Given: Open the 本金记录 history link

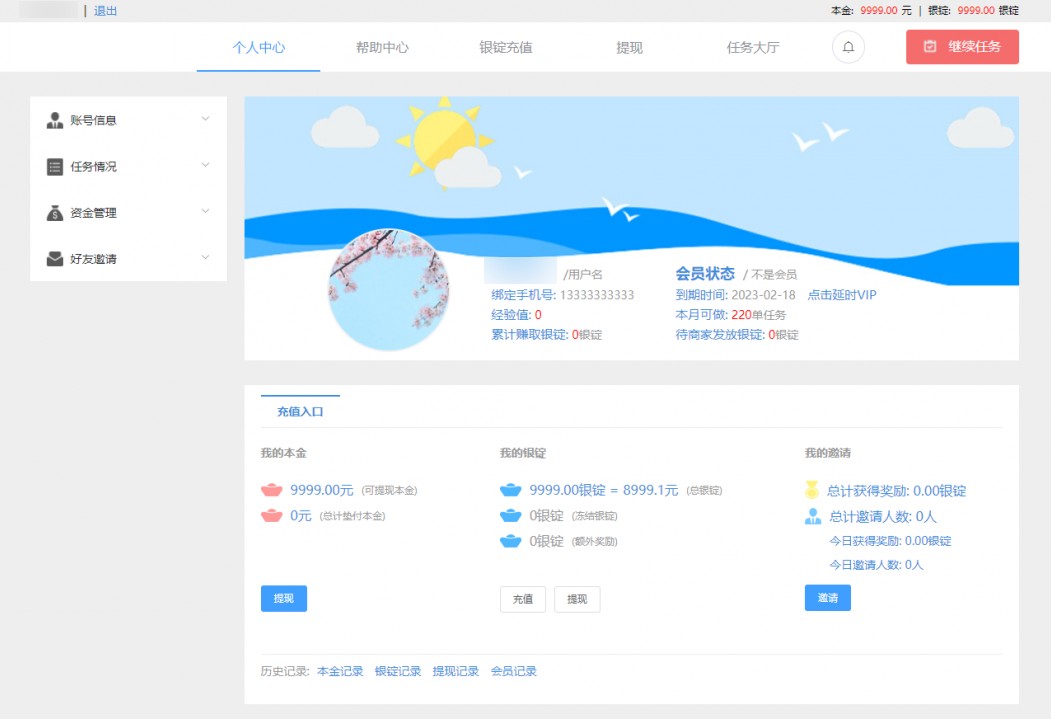Looking at the screenshot, I should click(x=340, y=671).
